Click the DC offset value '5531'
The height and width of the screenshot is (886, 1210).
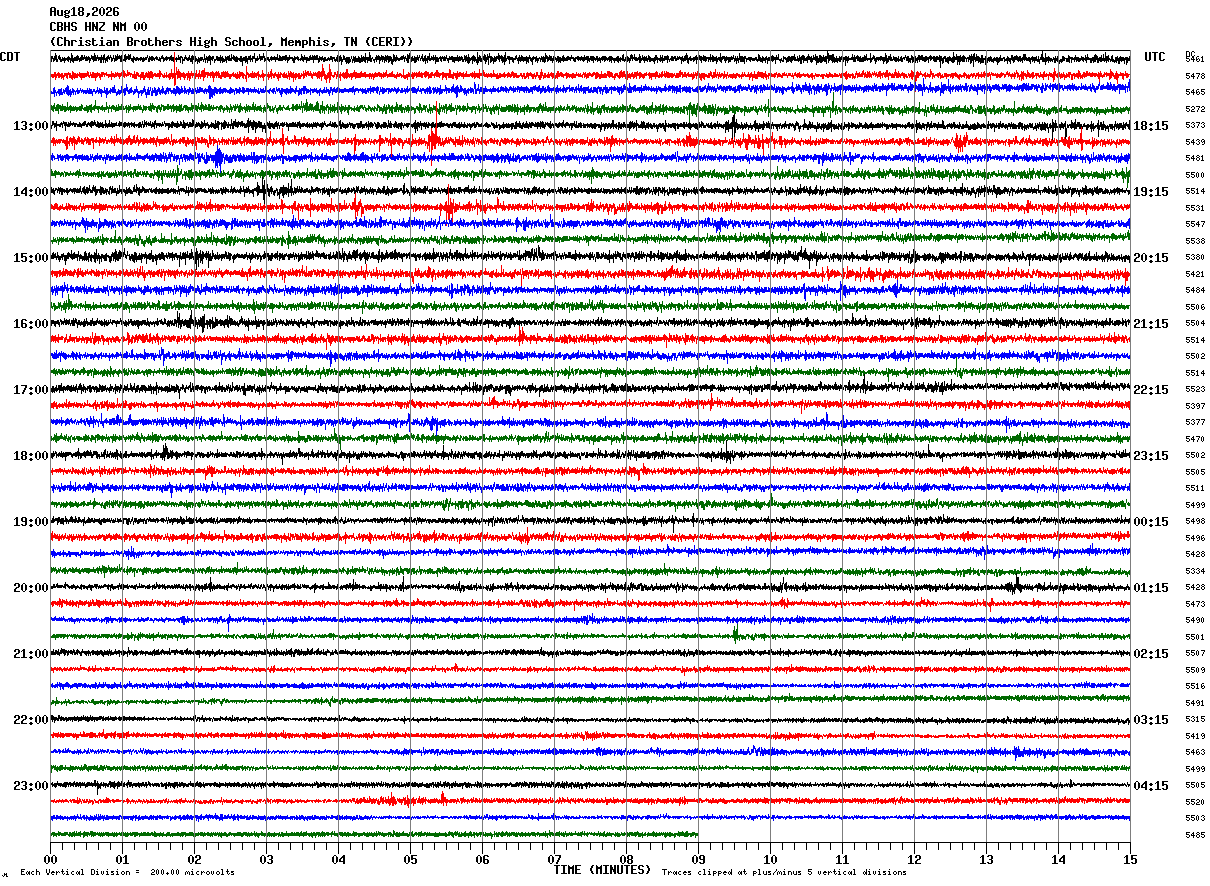tap(1195, 208)
